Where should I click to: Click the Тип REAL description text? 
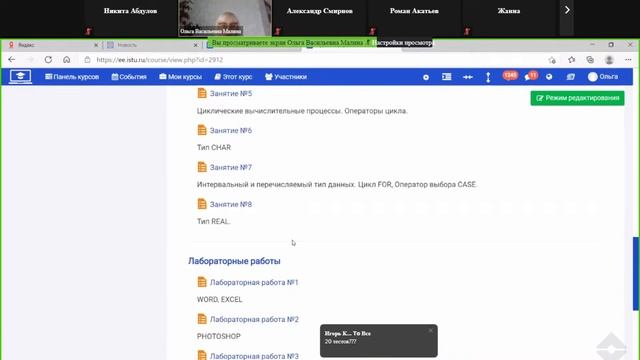pyautogui.click(x=213, y=221)
